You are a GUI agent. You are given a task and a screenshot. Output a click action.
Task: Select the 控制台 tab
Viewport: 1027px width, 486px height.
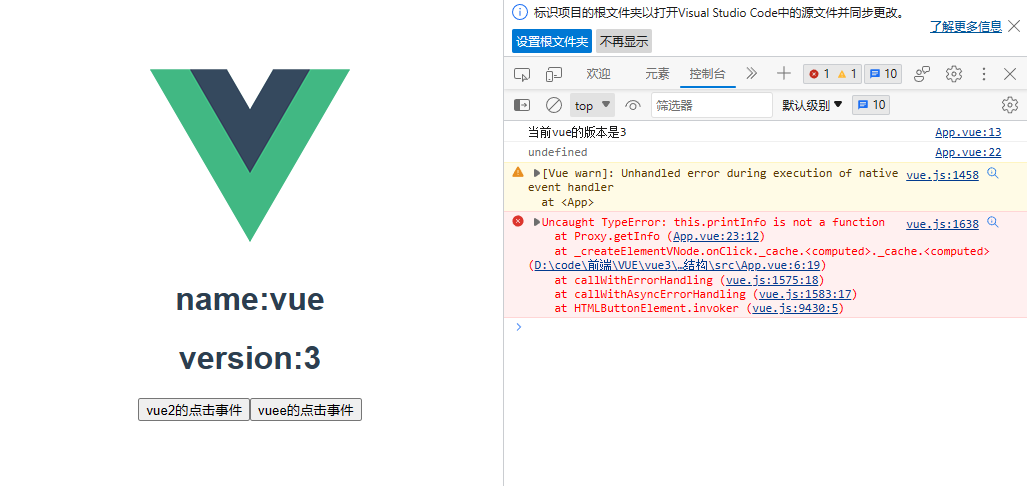(x=707, y=74)
